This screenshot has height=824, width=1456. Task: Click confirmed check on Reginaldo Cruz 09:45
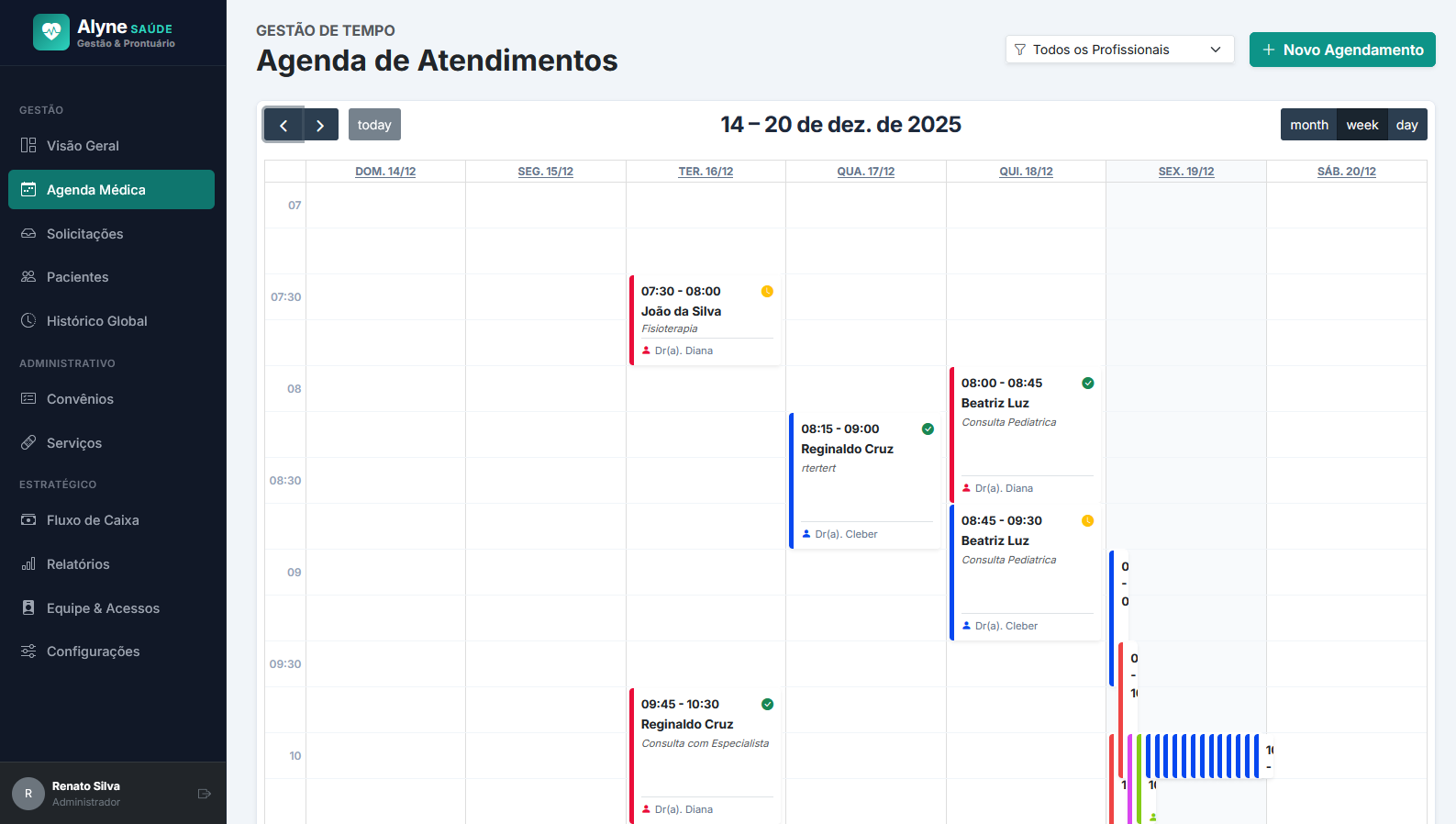pyautogui.click(x=767, y=704)
